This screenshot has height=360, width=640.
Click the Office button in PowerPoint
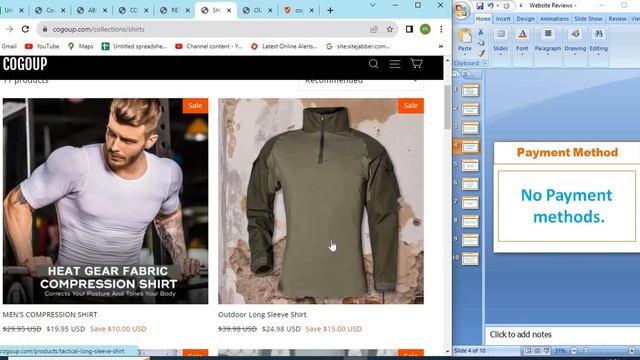[462, 10]
